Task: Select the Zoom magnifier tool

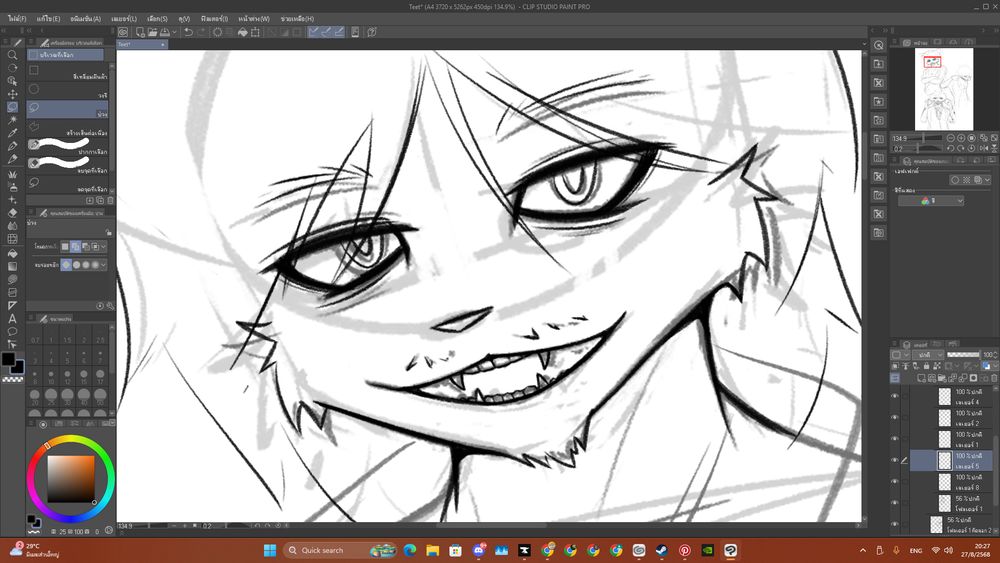Action: tap(12, 55)
